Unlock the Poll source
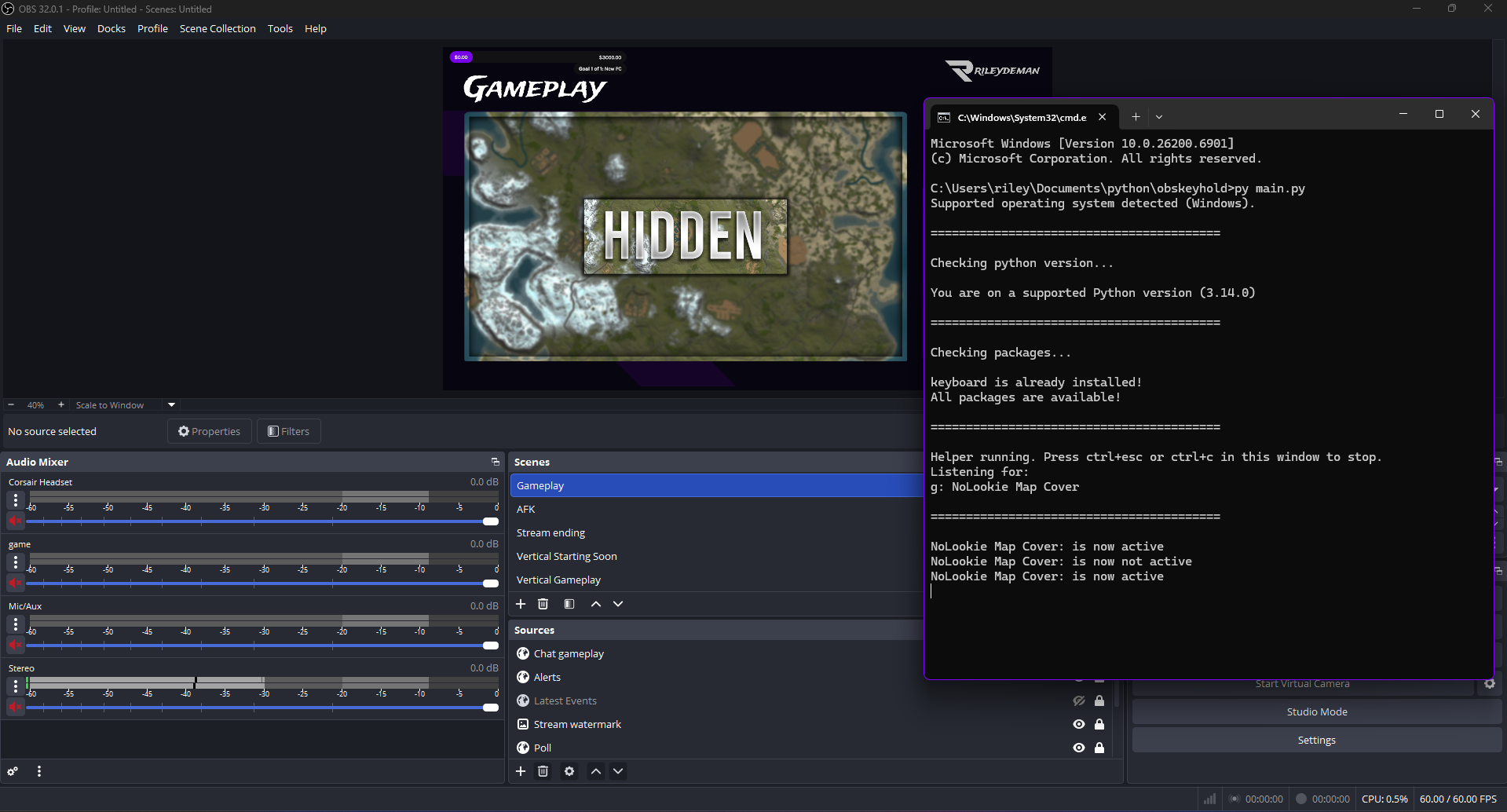Viewport: 1507px width, 812px height. pos(1099,748)
